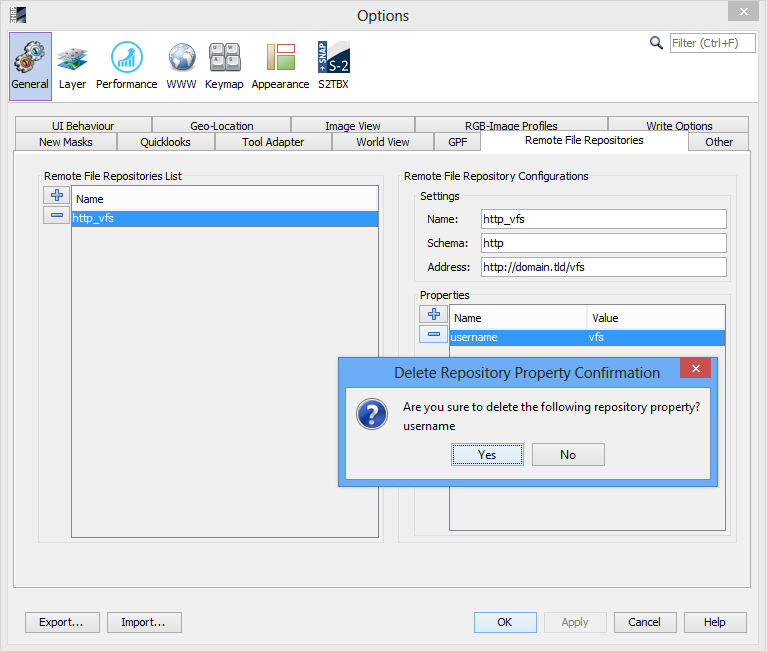
Task: Click the Cancel button in Options
Action: [x=645, y=622]
